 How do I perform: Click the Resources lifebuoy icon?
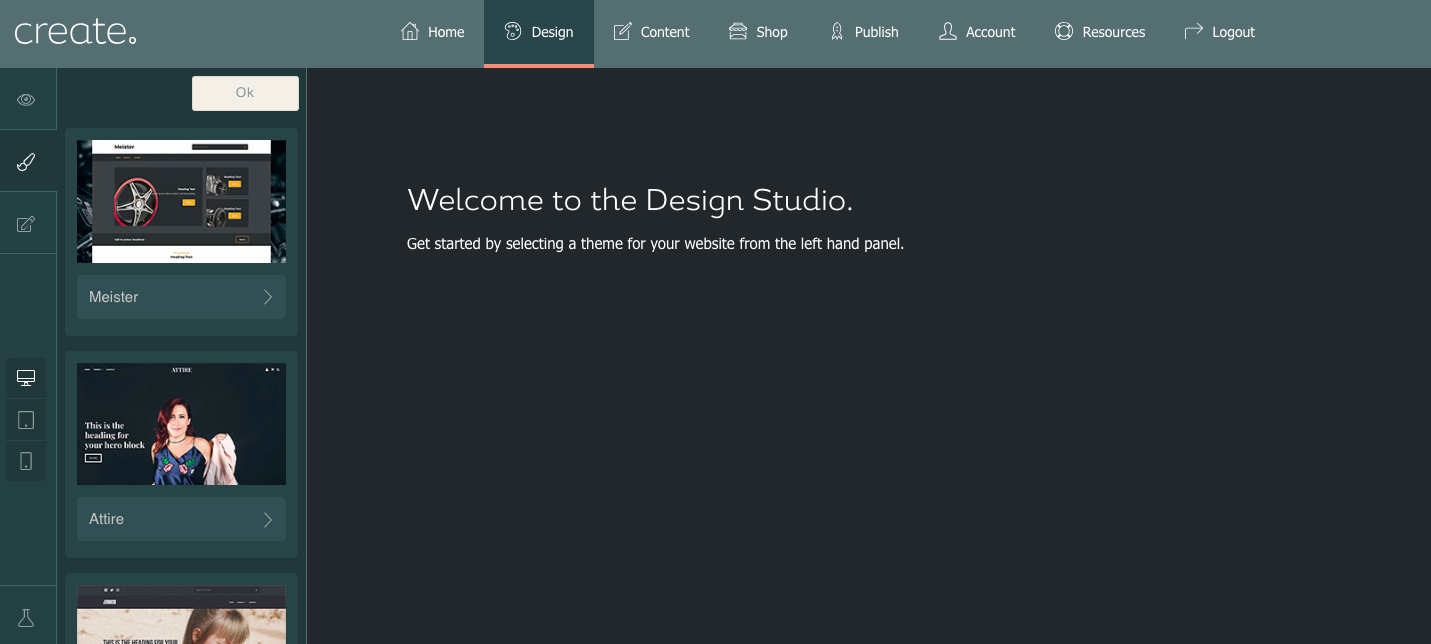pos(1064,31)
